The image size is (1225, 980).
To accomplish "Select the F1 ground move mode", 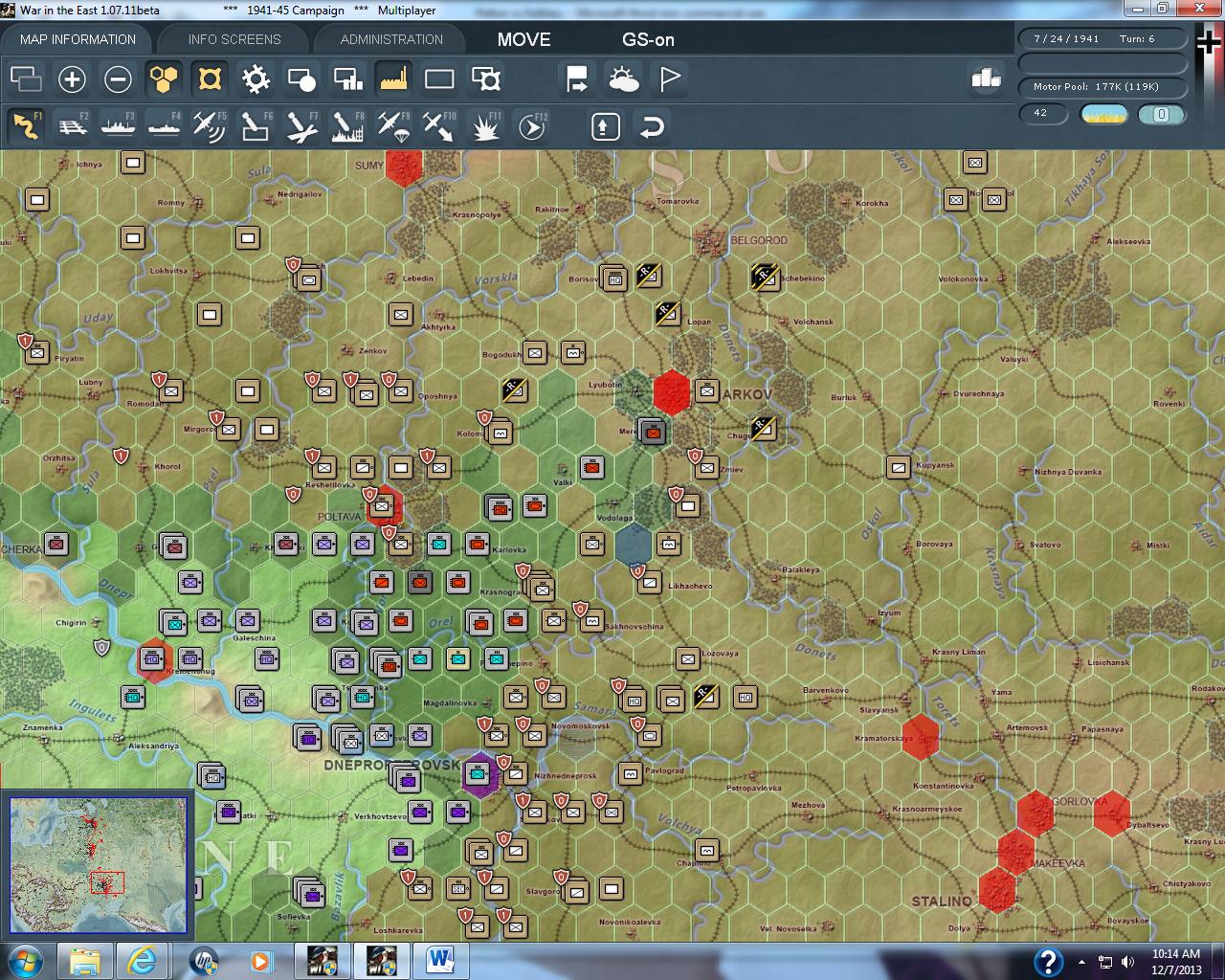I will pos(26,126).
